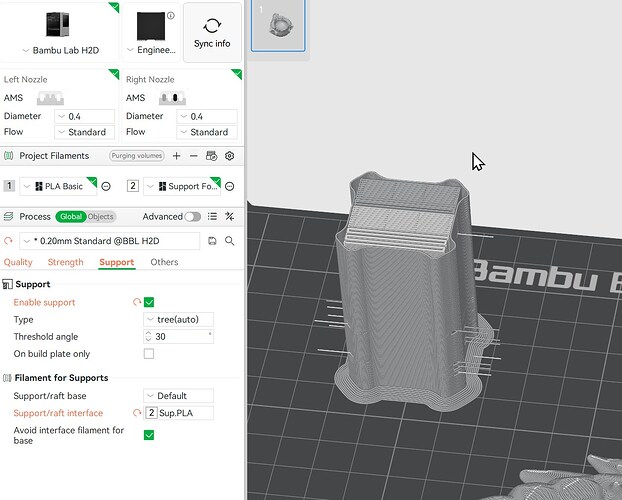Open the Bambu Lab H2D printer dropdown
Screen dimensions: 622x500
tap(61, 50)
